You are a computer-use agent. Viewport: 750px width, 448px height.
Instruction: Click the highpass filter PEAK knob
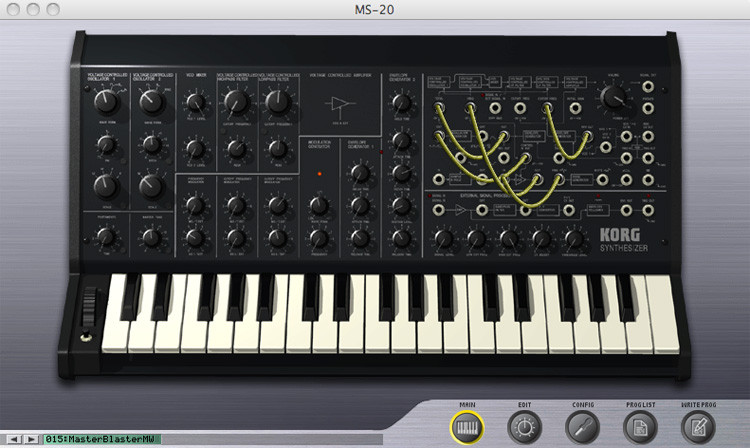(x=237, y=149)
